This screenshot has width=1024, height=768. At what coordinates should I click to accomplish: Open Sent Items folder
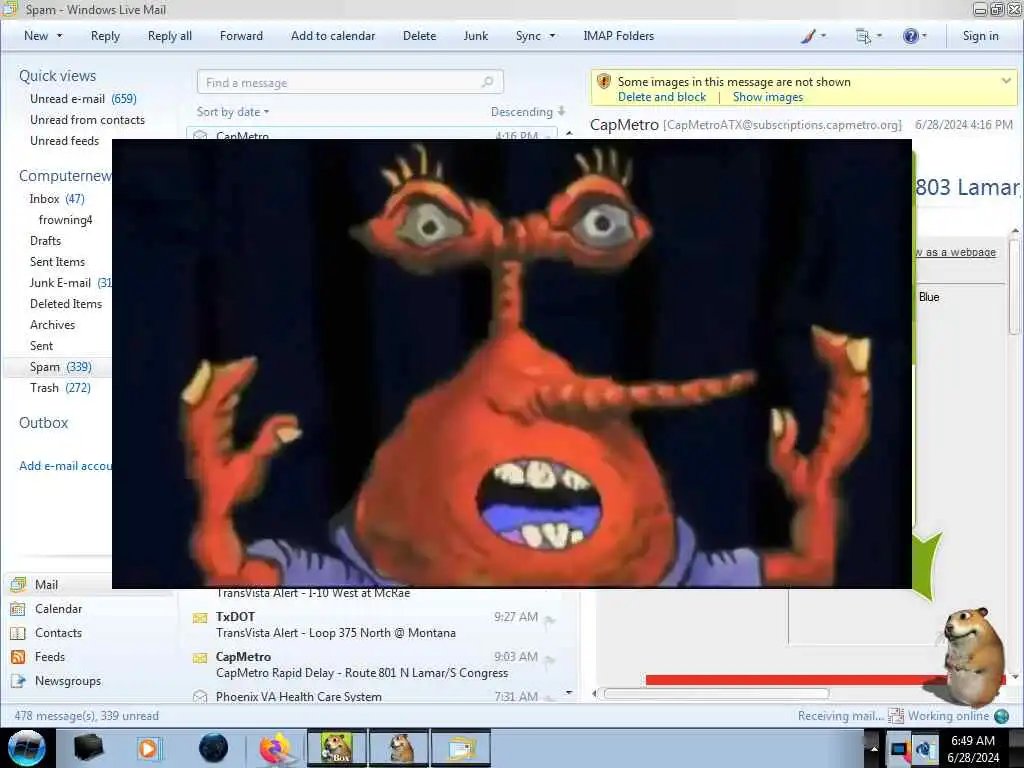pyautogui.click(x=57, y=261)
